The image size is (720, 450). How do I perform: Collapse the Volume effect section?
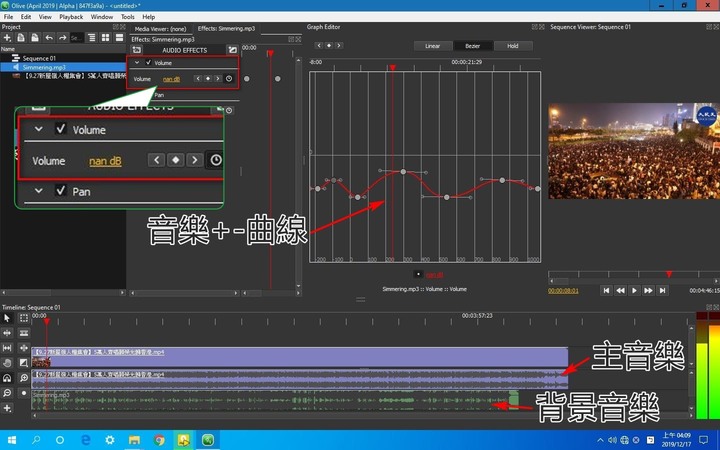pos(137,62)
